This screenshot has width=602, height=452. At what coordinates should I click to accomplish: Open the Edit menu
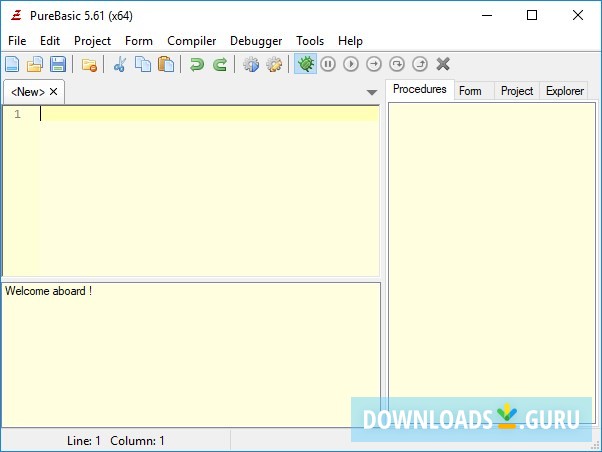(x=50, y=41)
